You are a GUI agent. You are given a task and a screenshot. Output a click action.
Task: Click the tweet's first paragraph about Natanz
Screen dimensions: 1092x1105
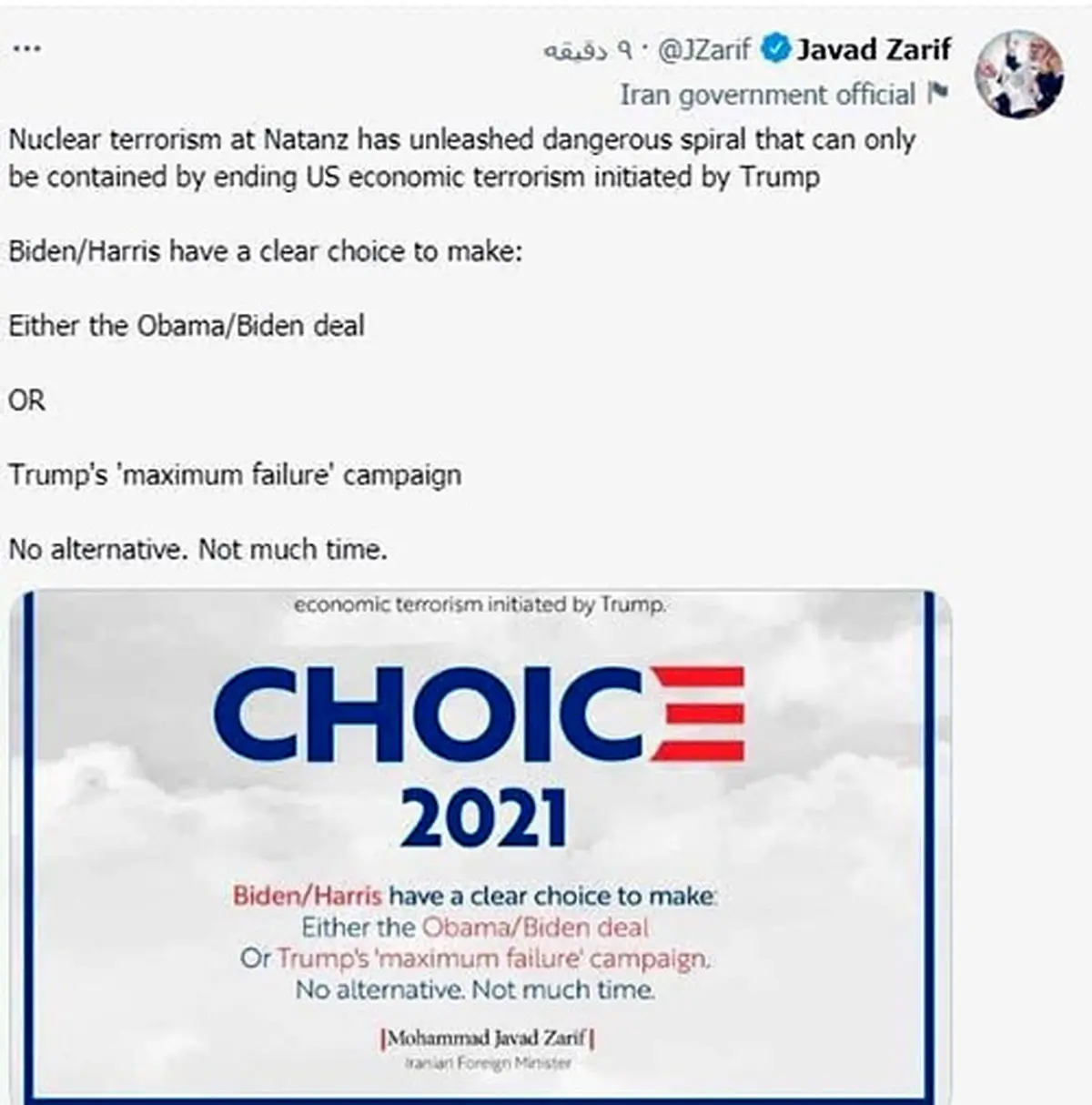[x=461, y=157]
